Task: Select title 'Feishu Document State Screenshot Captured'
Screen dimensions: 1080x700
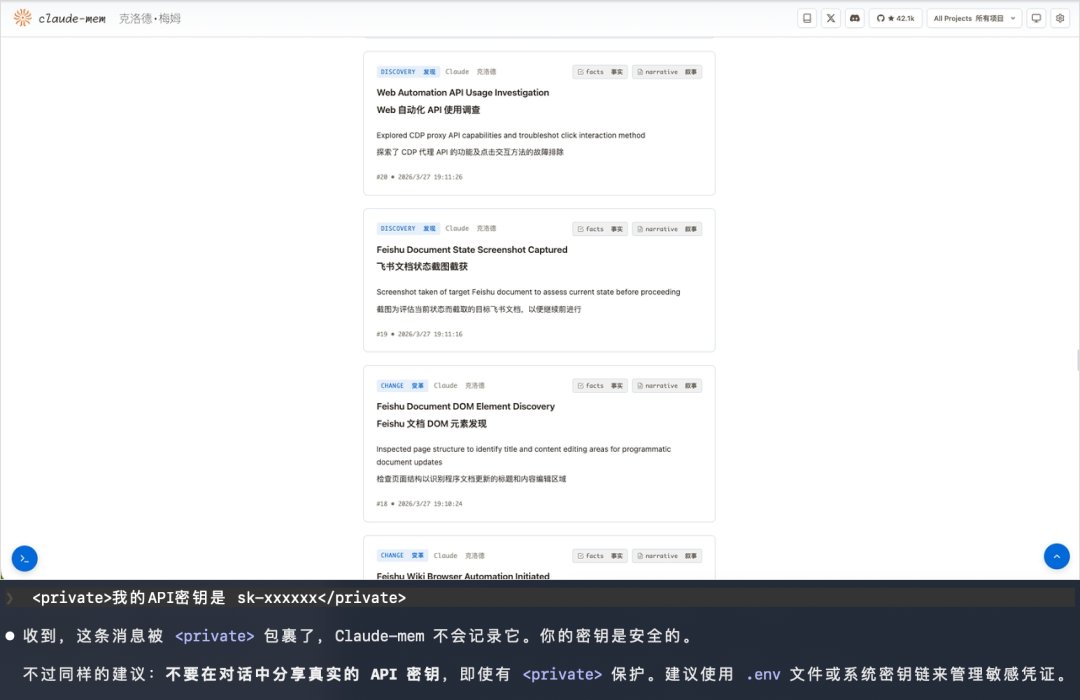Action: tap(472, 249)
